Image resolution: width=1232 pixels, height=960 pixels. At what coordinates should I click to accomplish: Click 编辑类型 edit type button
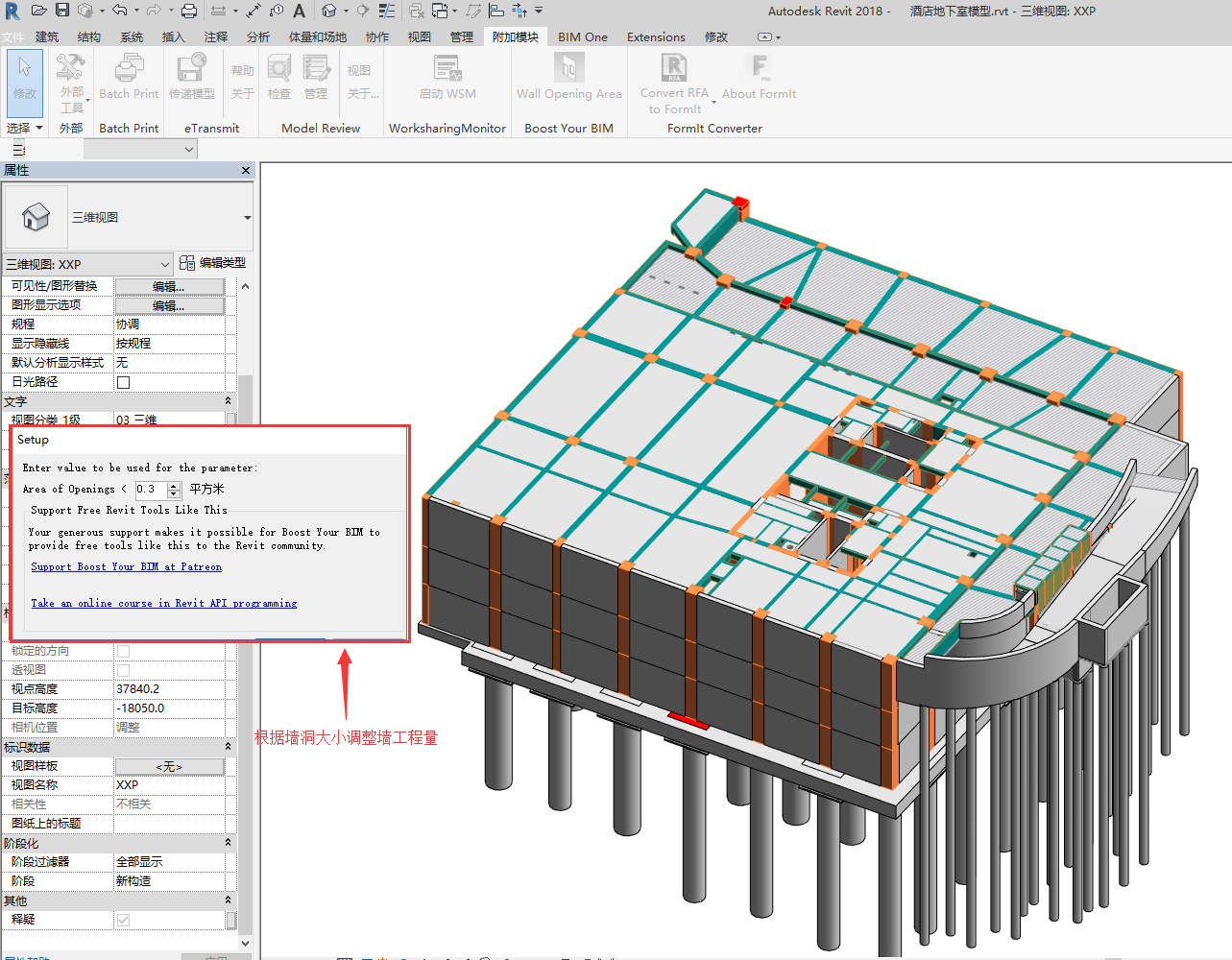212,263
